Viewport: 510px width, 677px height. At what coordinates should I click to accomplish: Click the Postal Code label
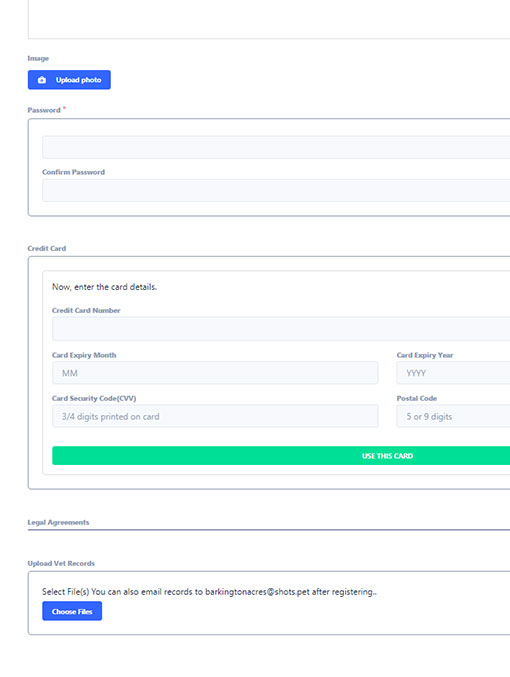[x=417, y=398]
